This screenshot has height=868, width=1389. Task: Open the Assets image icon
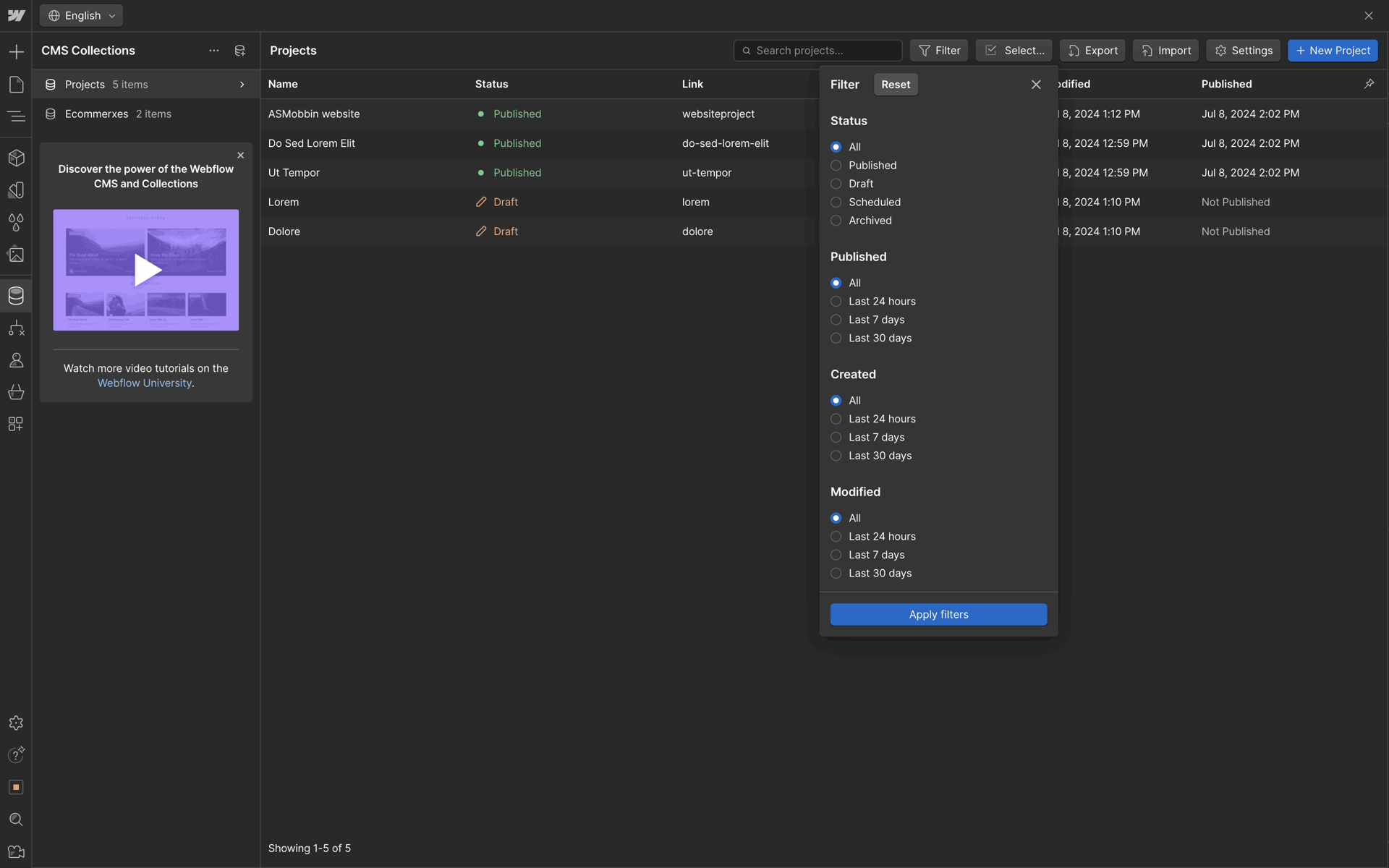(16, 255)
